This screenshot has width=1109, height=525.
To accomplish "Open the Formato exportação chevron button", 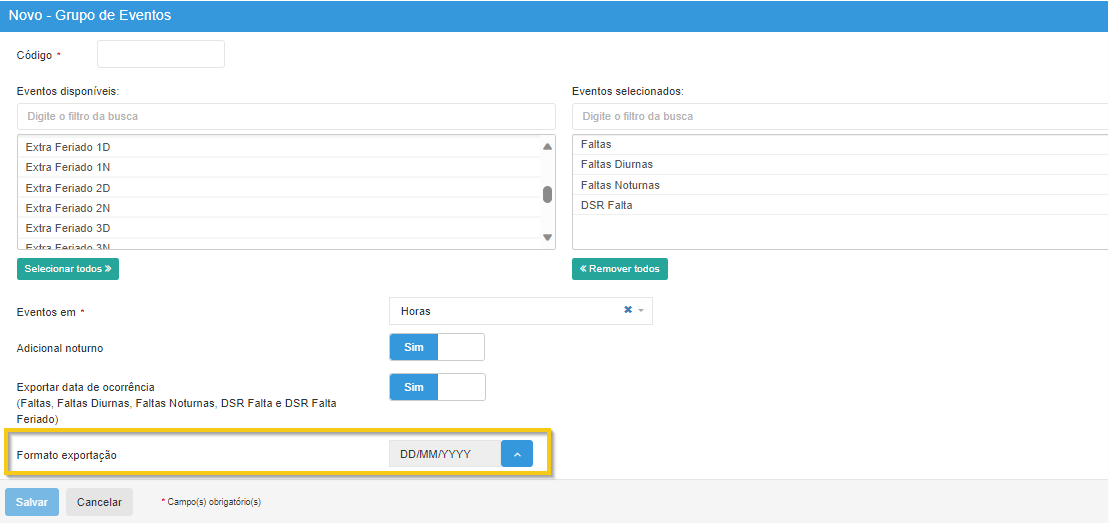I will (x=517, y=454).
